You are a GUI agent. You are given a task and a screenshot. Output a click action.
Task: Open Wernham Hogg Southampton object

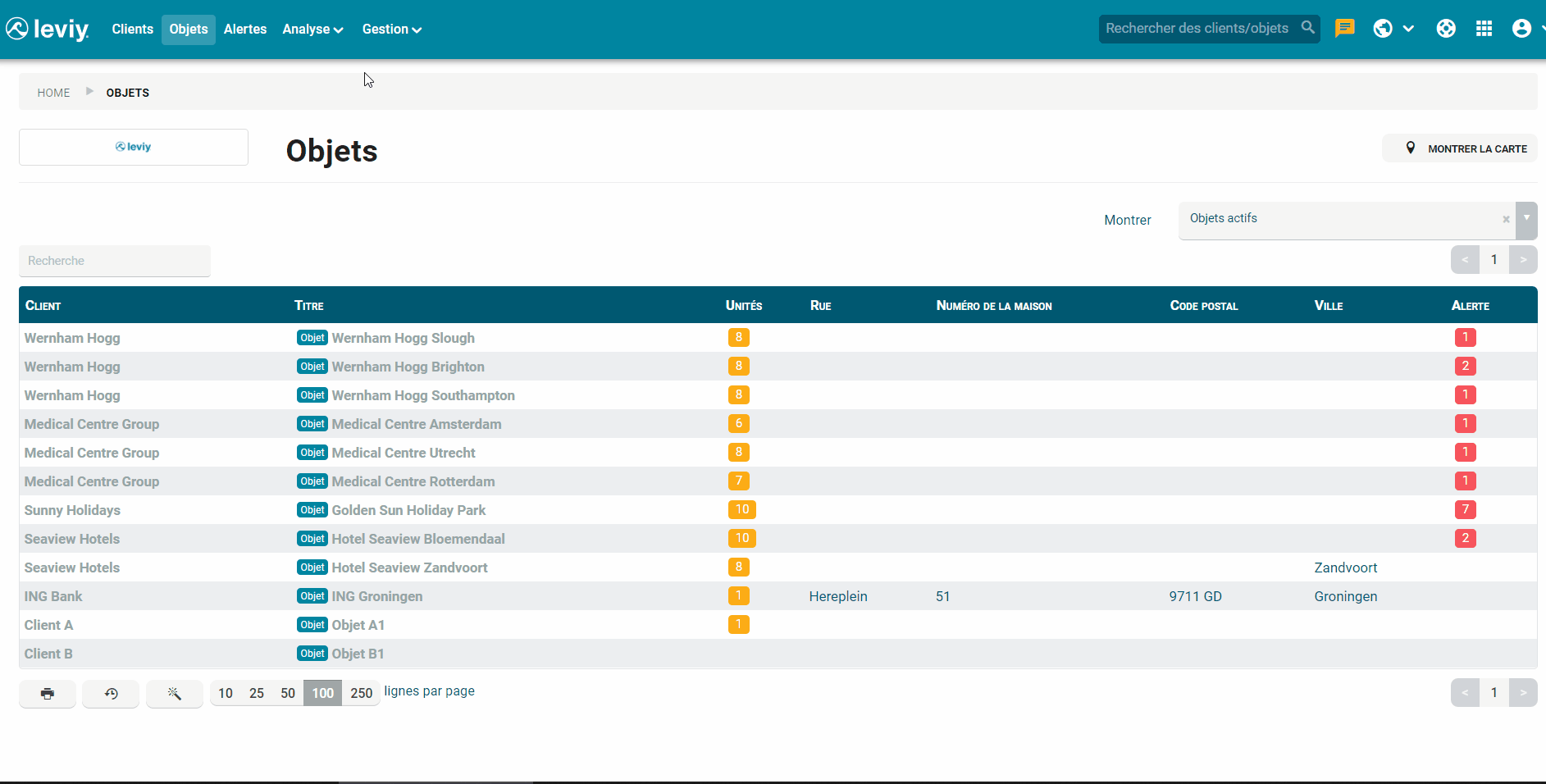423,395
